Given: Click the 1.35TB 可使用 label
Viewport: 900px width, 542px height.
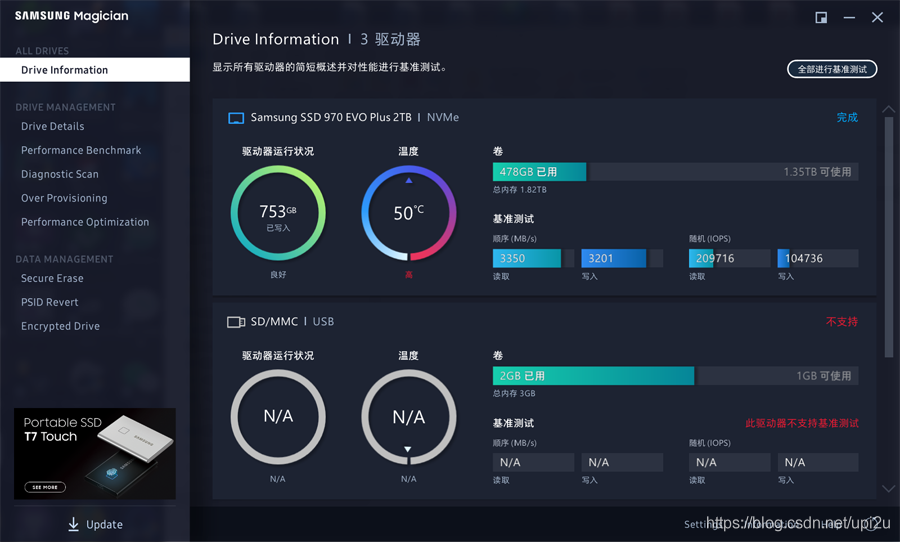Looking at the screenshot, I should 817,172.
